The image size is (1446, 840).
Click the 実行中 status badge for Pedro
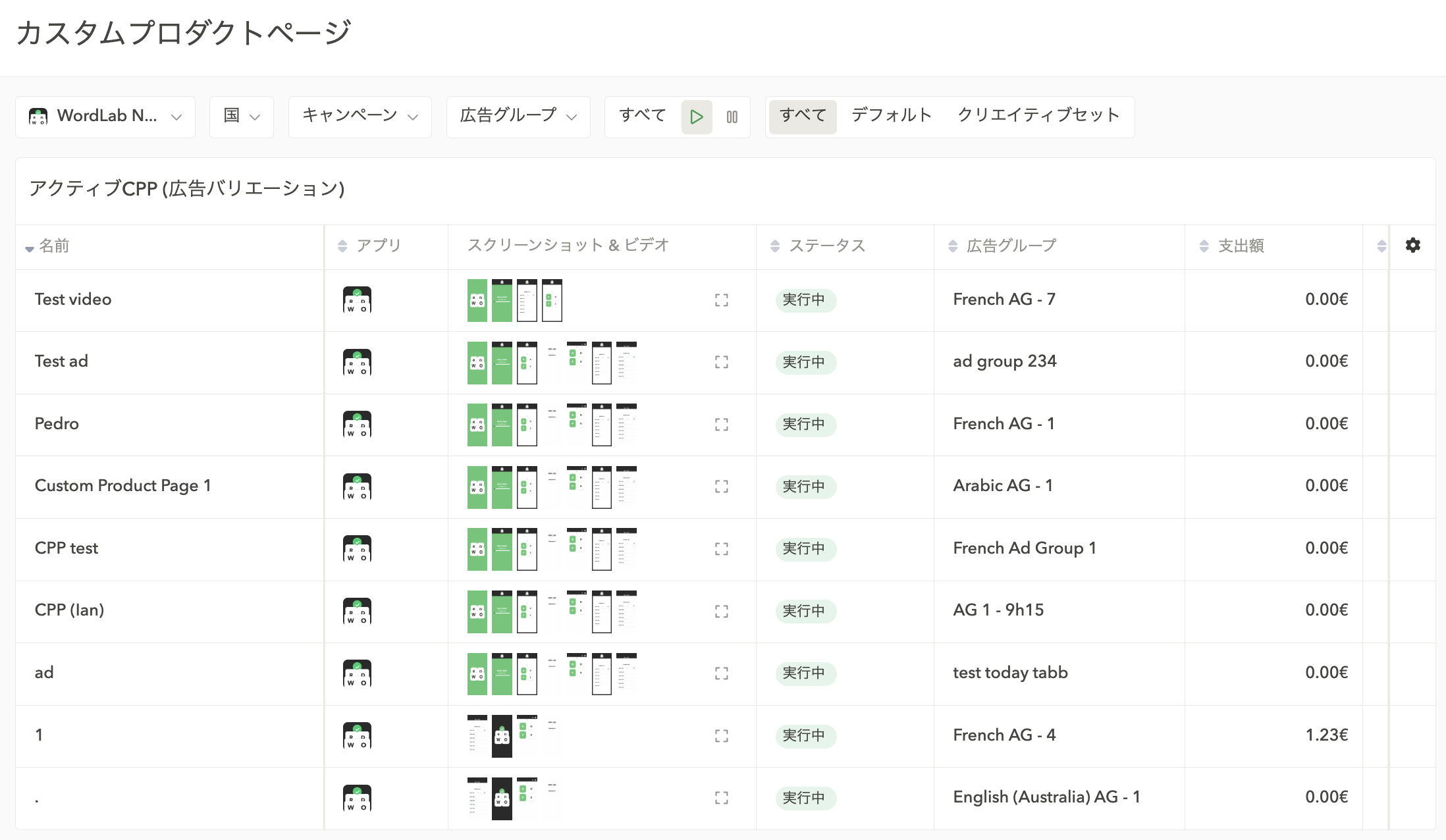click(x=805, y=425)
